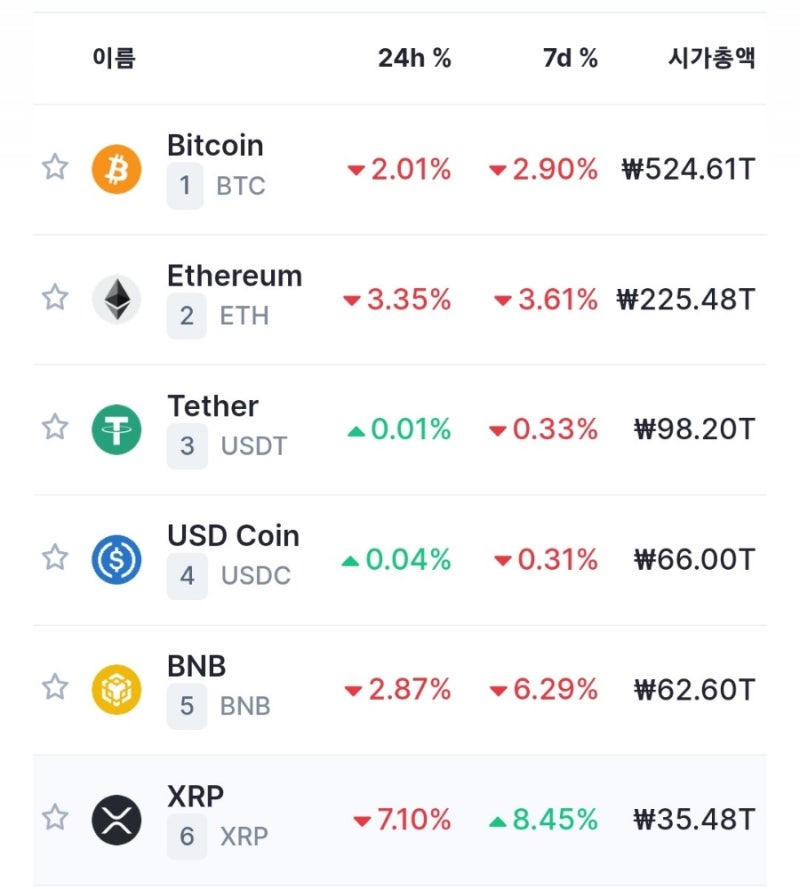Screen dimensions: 800x889
Task: Click the yellow BNB logo icon
Action: tap(116, 689)
